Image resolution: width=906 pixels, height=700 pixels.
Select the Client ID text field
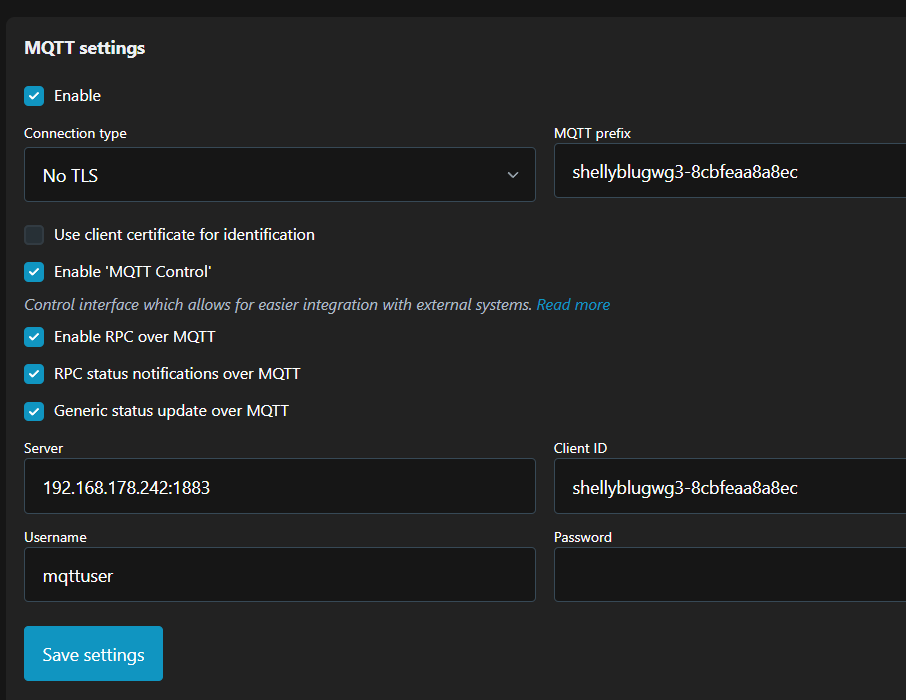click(730, 487)
